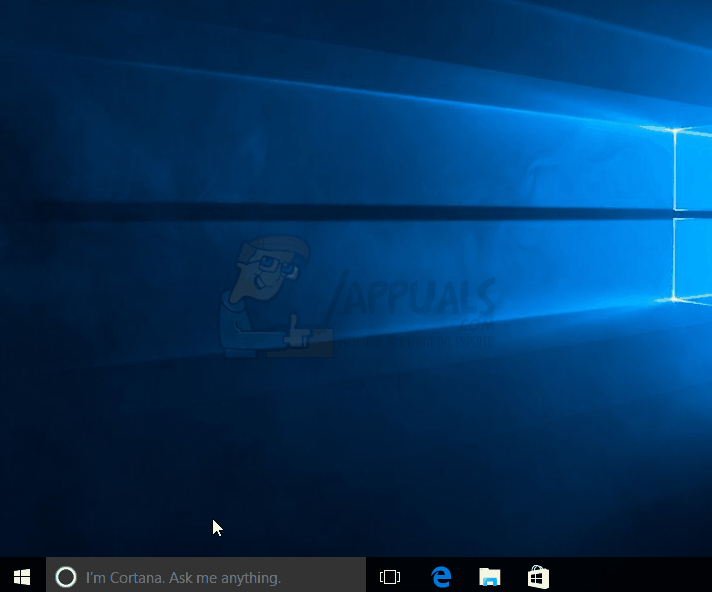Open File Explorer from the taskbar
Screen dimensions: 712x592
[489, 577]
